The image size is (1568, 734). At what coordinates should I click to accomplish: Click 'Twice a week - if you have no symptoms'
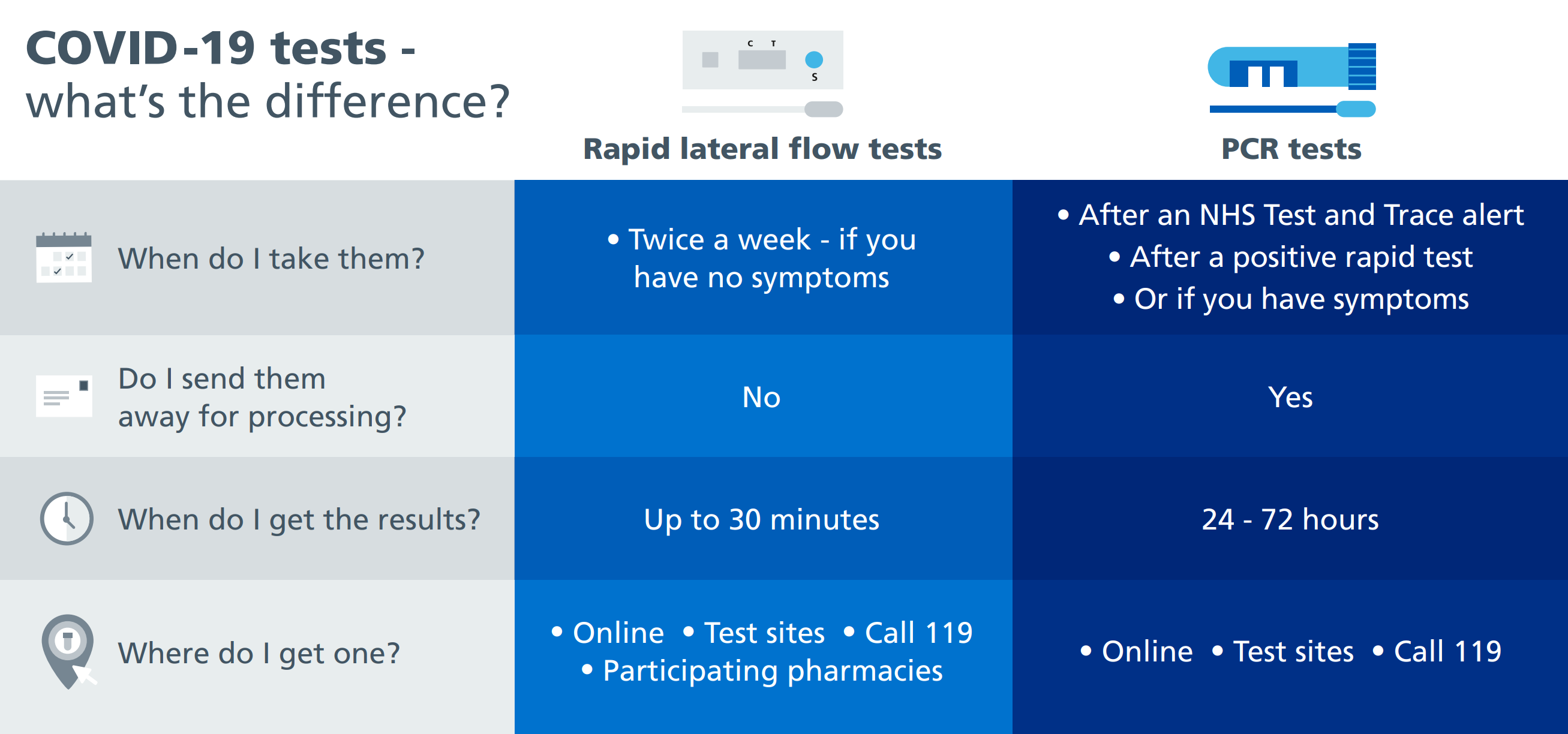click(762, 258)
